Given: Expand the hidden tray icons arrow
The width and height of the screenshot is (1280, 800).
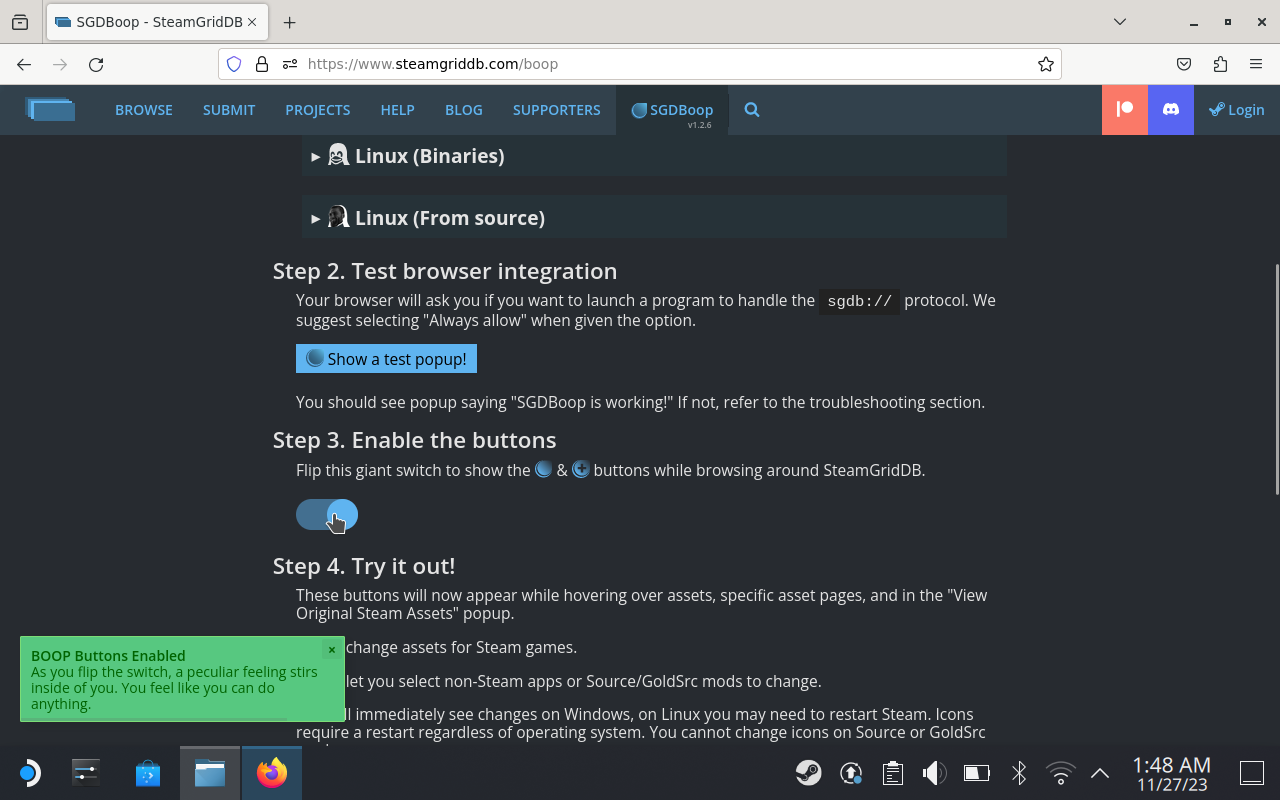Looking at the screenshot, I should pyautogui.click(x=1100, y=773).
